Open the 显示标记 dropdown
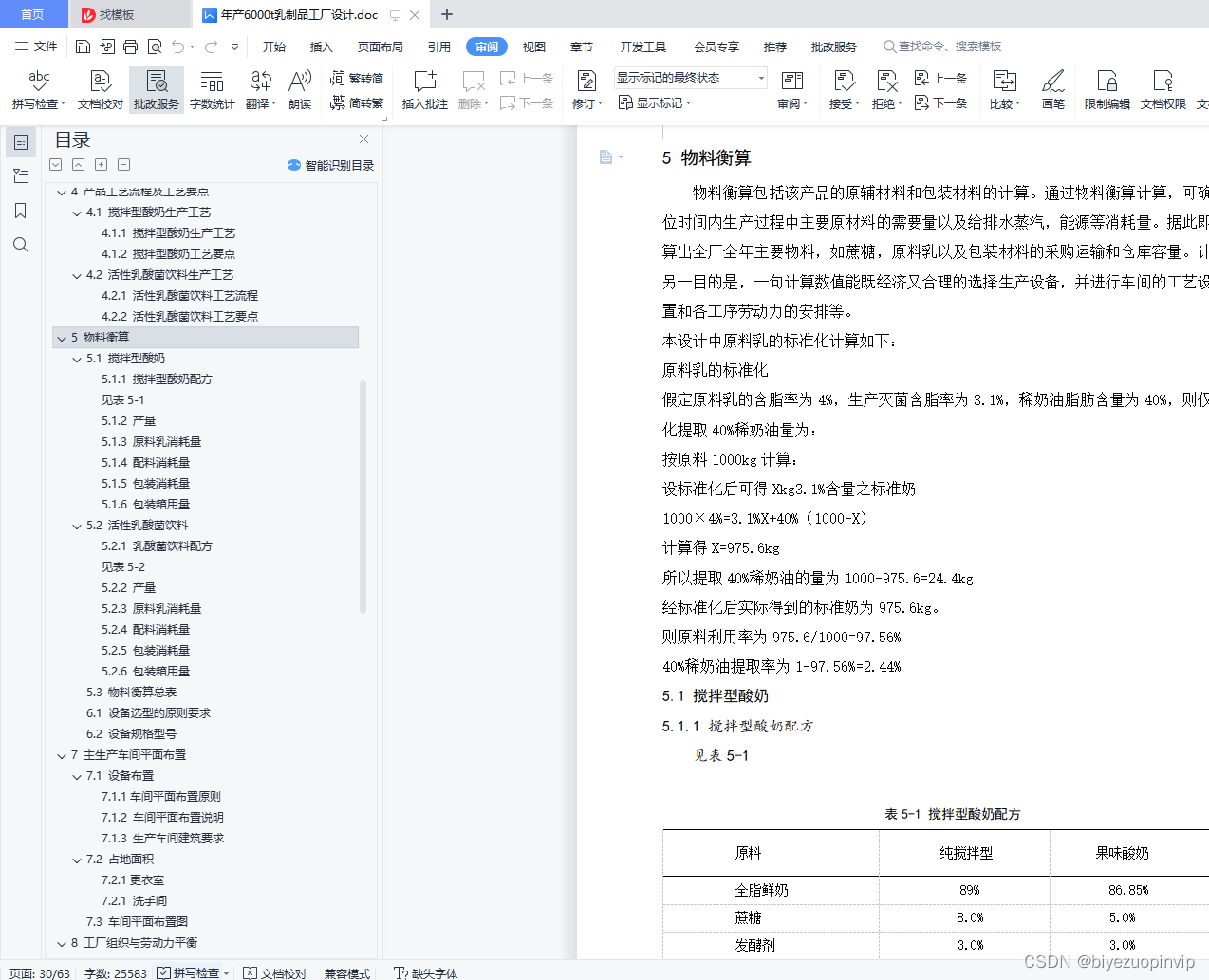Image resolution: width=1209 pixels, height=980 pixels. [x=655, y=102]
